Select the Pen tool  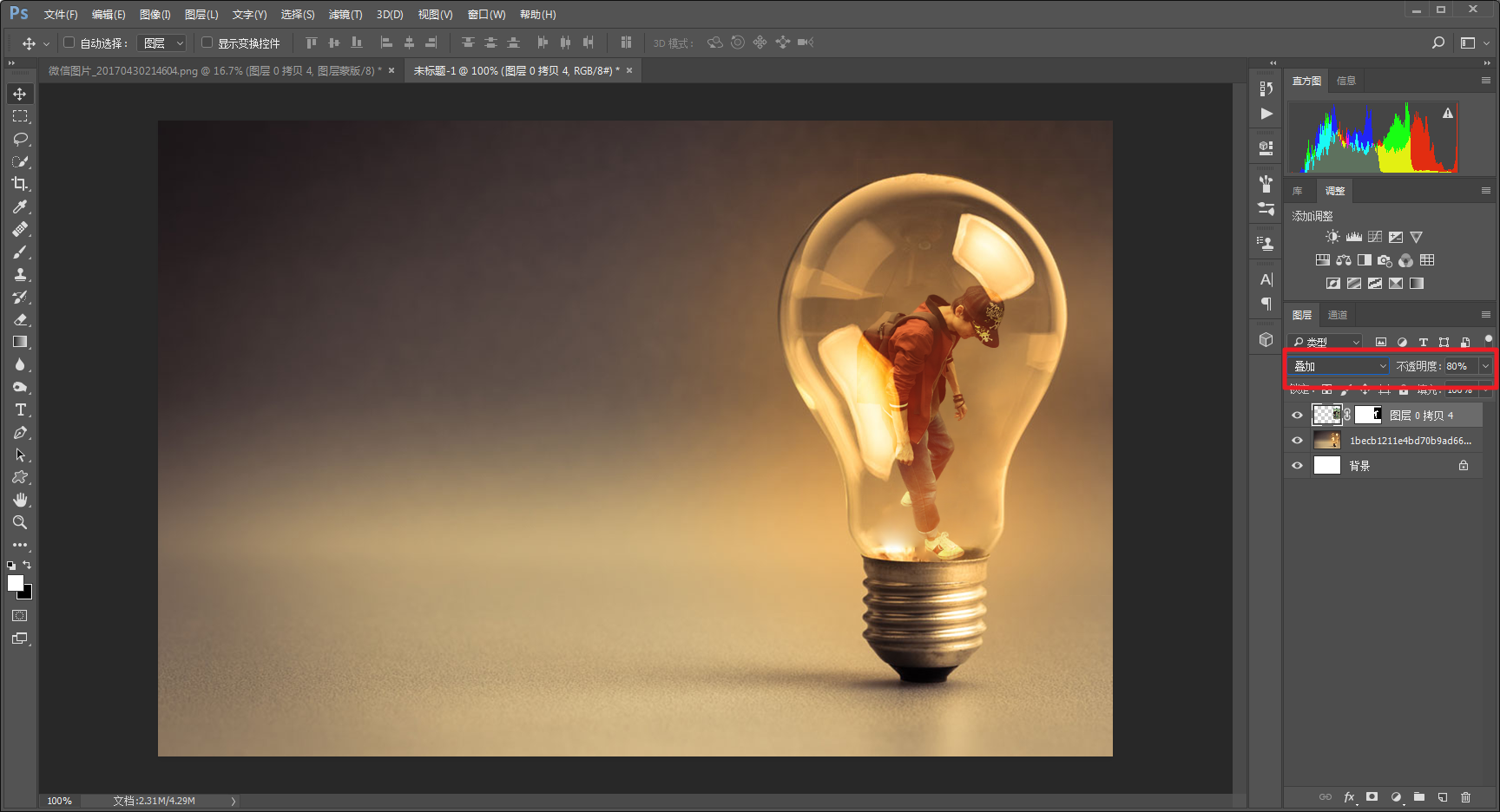[20, 432]
